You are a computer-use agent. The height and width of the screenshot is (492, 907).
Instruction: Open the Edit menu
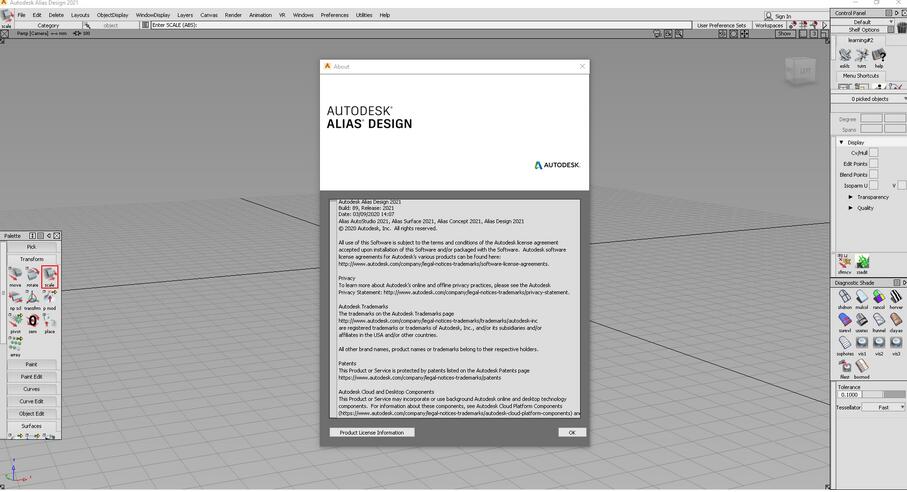pos(37,15)
